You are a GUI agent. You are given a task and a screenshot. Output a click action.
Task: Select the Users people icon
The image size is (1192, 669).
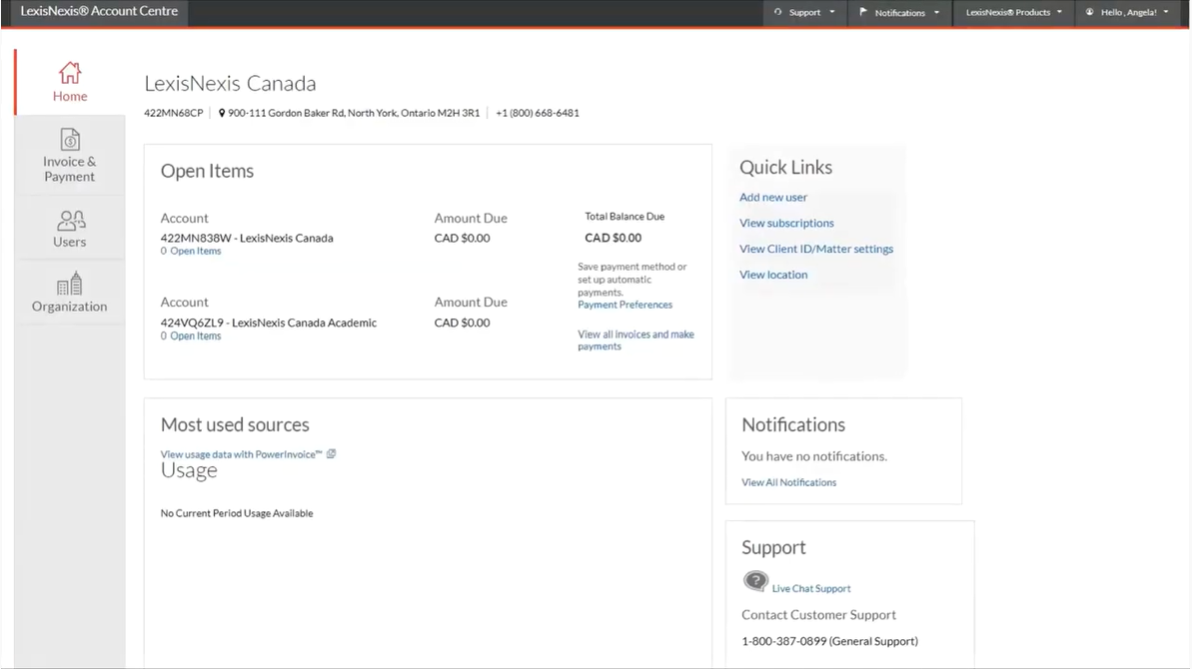tap(69, 219)
